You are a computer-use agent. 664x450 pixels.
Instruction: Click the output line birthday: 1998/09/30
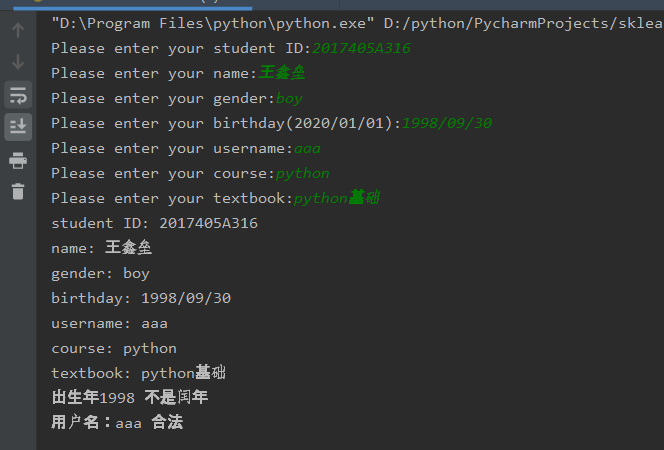pyautogui.click(x=141, y=298)
